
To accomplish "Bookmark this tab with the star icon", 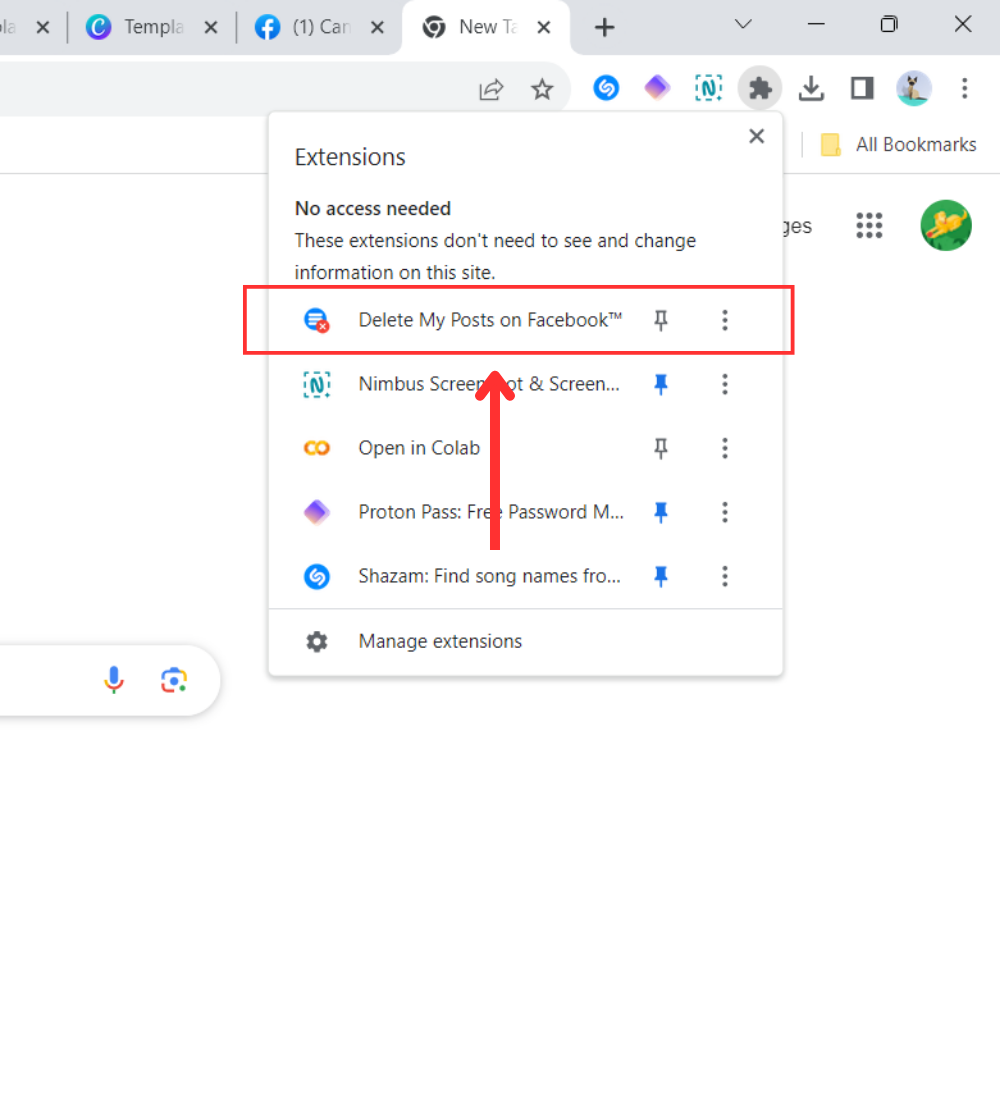I will (x=542, y=89).
